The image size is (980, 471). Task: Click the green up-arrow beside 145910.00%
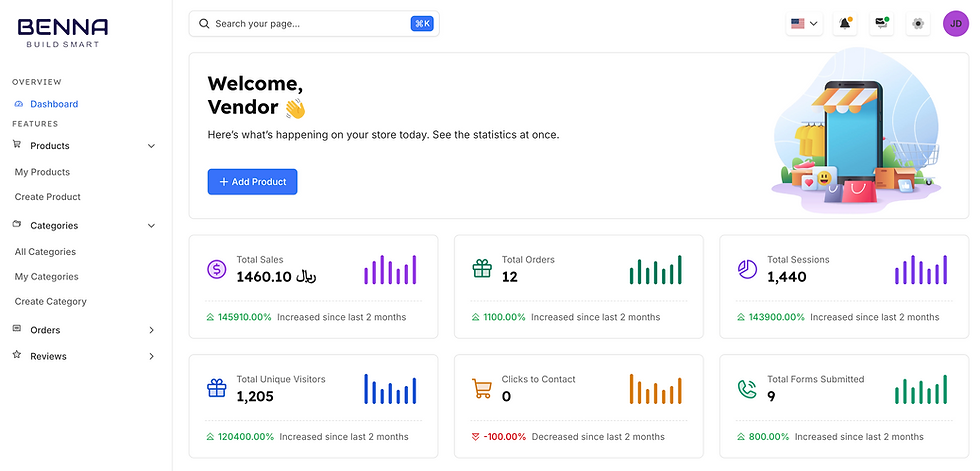tap(211, 317)
